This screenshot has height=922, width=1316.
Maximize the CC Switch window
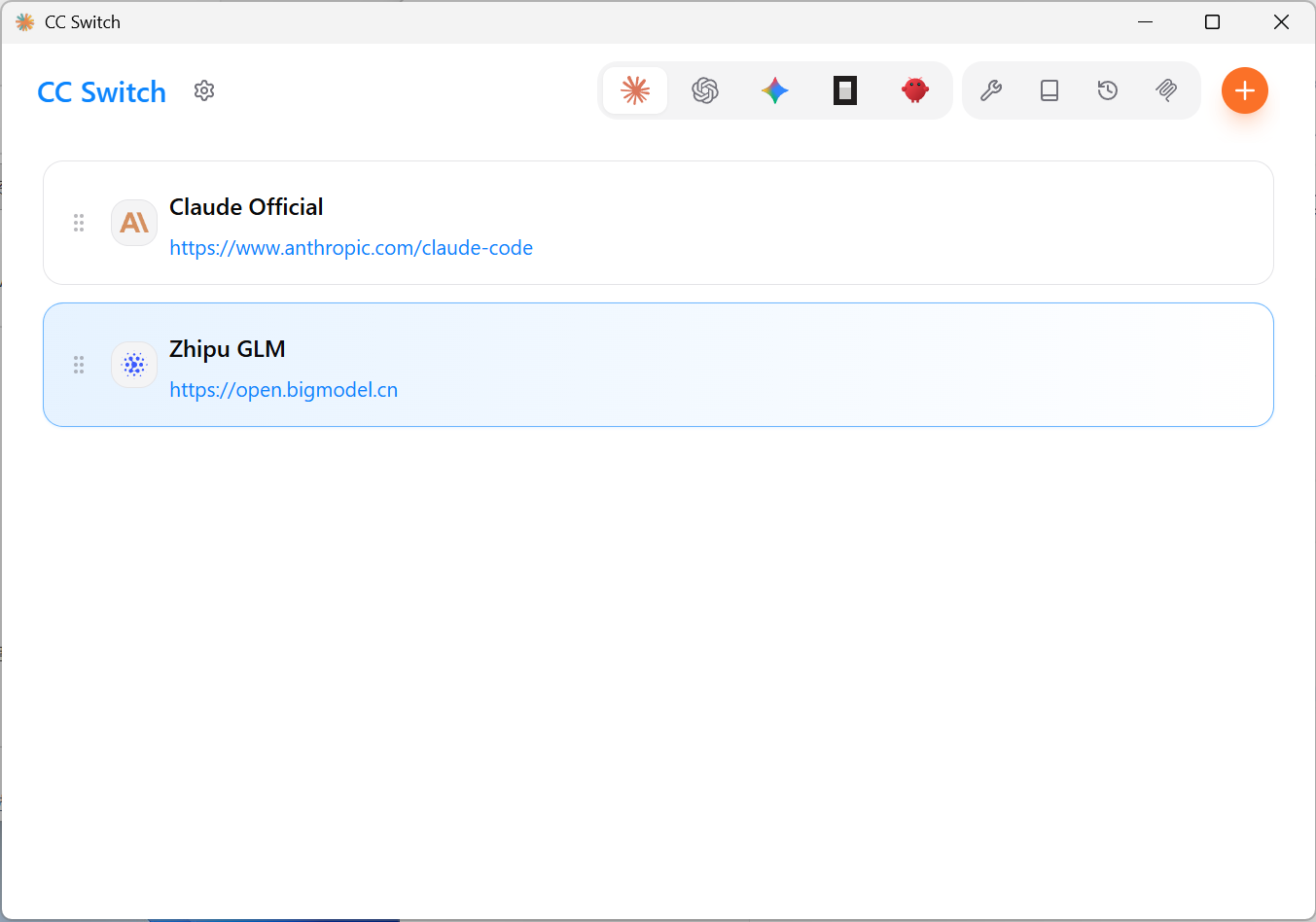(x=1212, y=21)
